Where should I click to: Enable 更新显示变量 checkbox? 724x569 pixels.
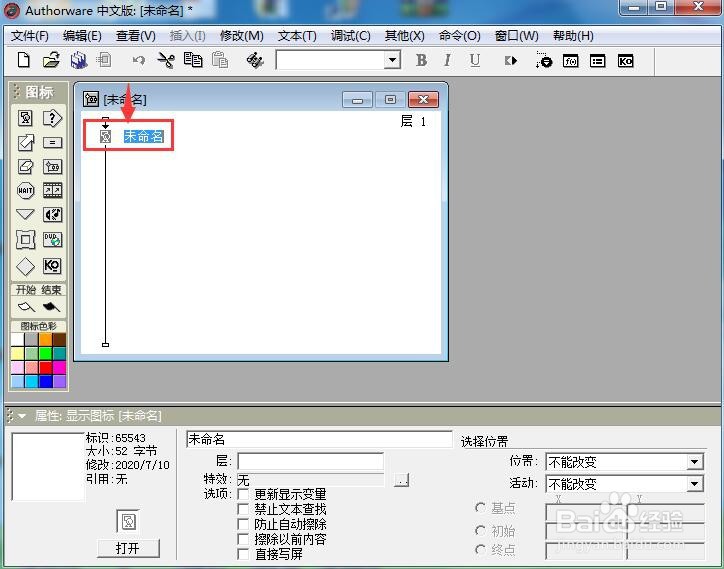pyautogui.click(x=243, y=494)
